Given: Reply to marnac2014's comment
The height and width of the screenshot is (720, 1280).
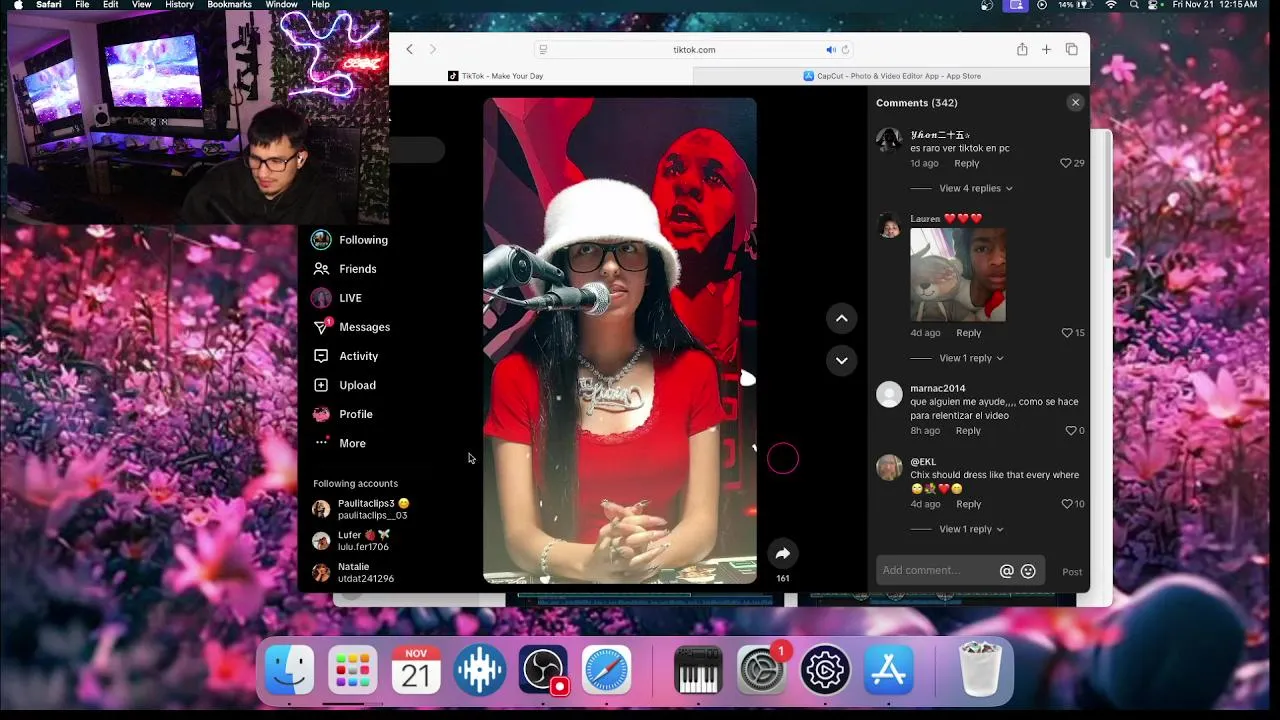Looking at the screenshot, I should 968,431.
